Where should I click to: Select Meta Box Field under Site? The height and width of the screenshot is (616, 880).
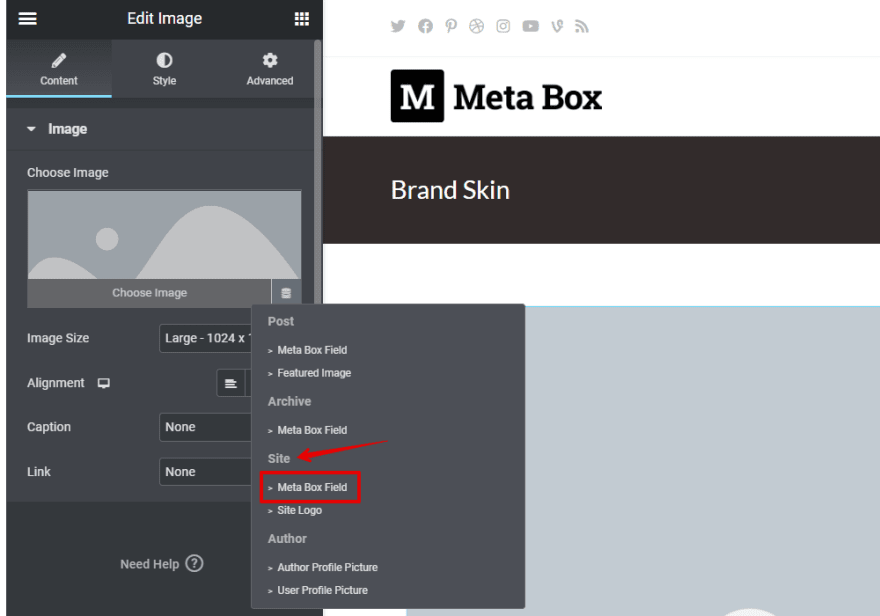[312, 488]
